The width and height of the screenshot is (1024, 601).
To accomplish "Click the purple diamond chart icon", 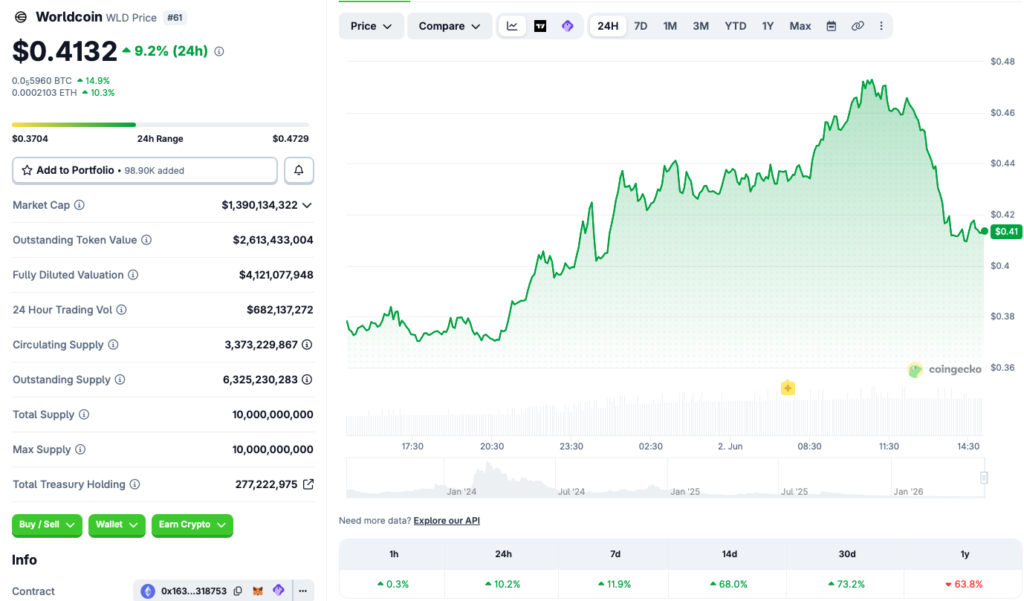I will (568, 26).
